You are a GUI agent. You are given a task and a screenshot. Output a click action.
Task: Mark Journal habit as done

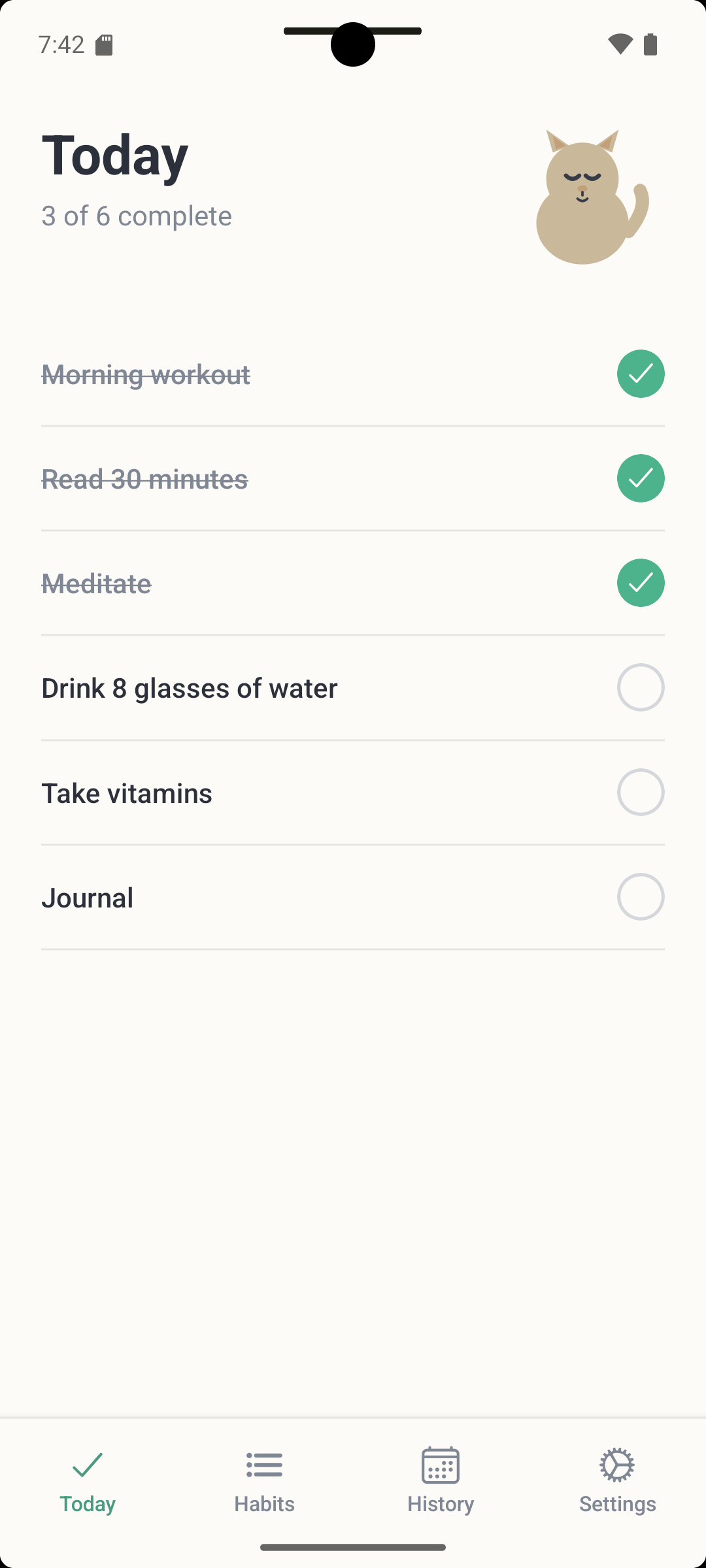(641, 896)
